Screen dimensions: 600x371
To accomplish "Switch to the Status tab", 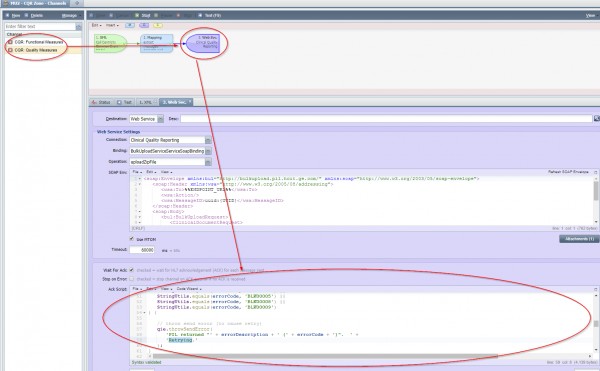I will point(101,102).
